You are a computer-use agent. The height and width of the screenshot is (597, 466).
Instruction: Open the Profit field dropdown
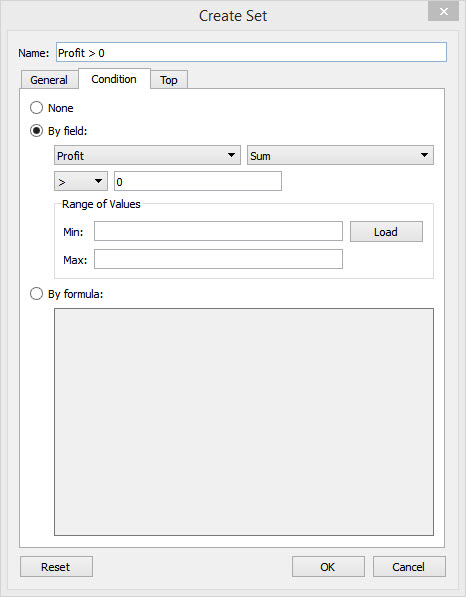[x=147, y=155]
